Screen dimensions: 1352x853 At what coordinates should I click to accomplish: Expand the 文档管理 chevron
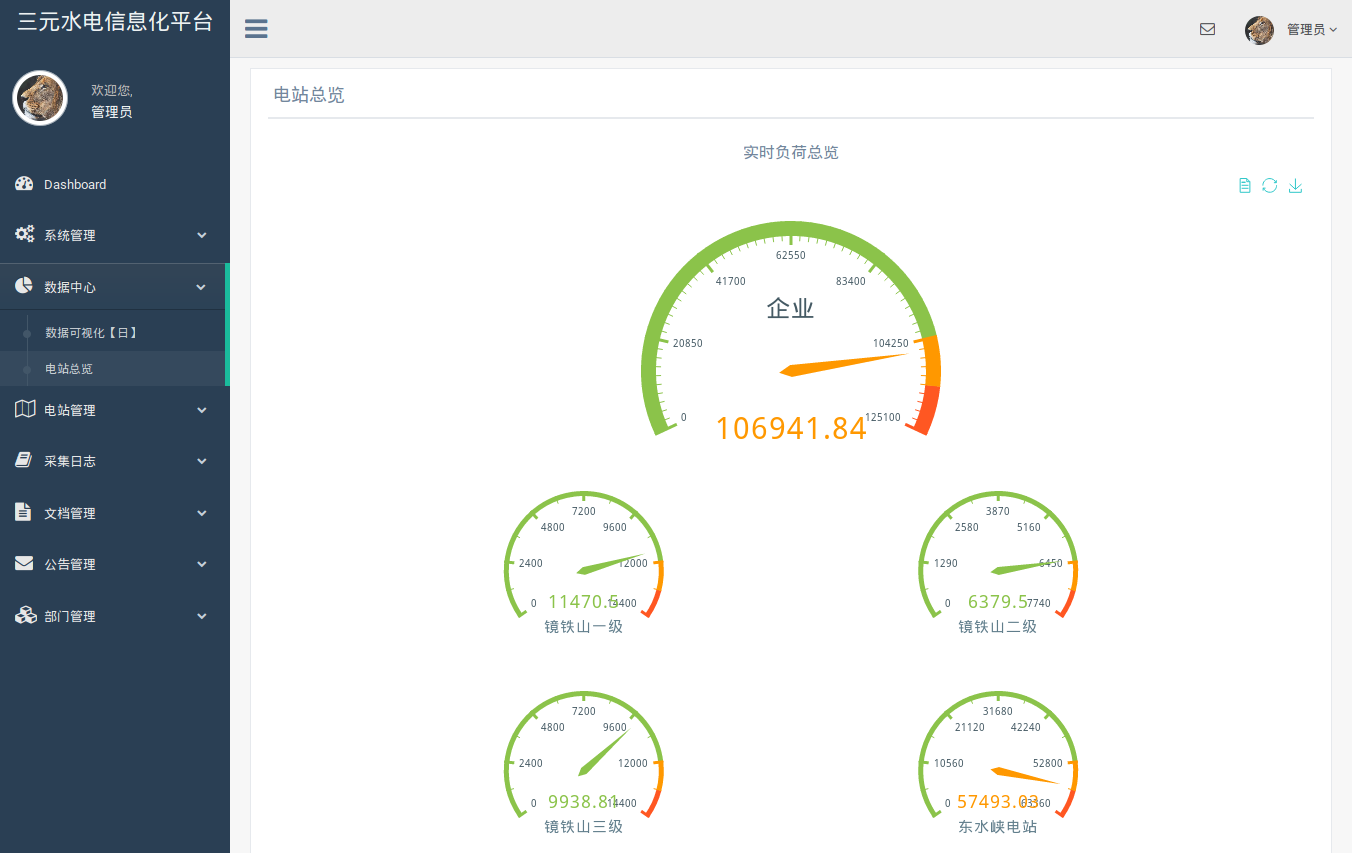click(x=202, y=513)
